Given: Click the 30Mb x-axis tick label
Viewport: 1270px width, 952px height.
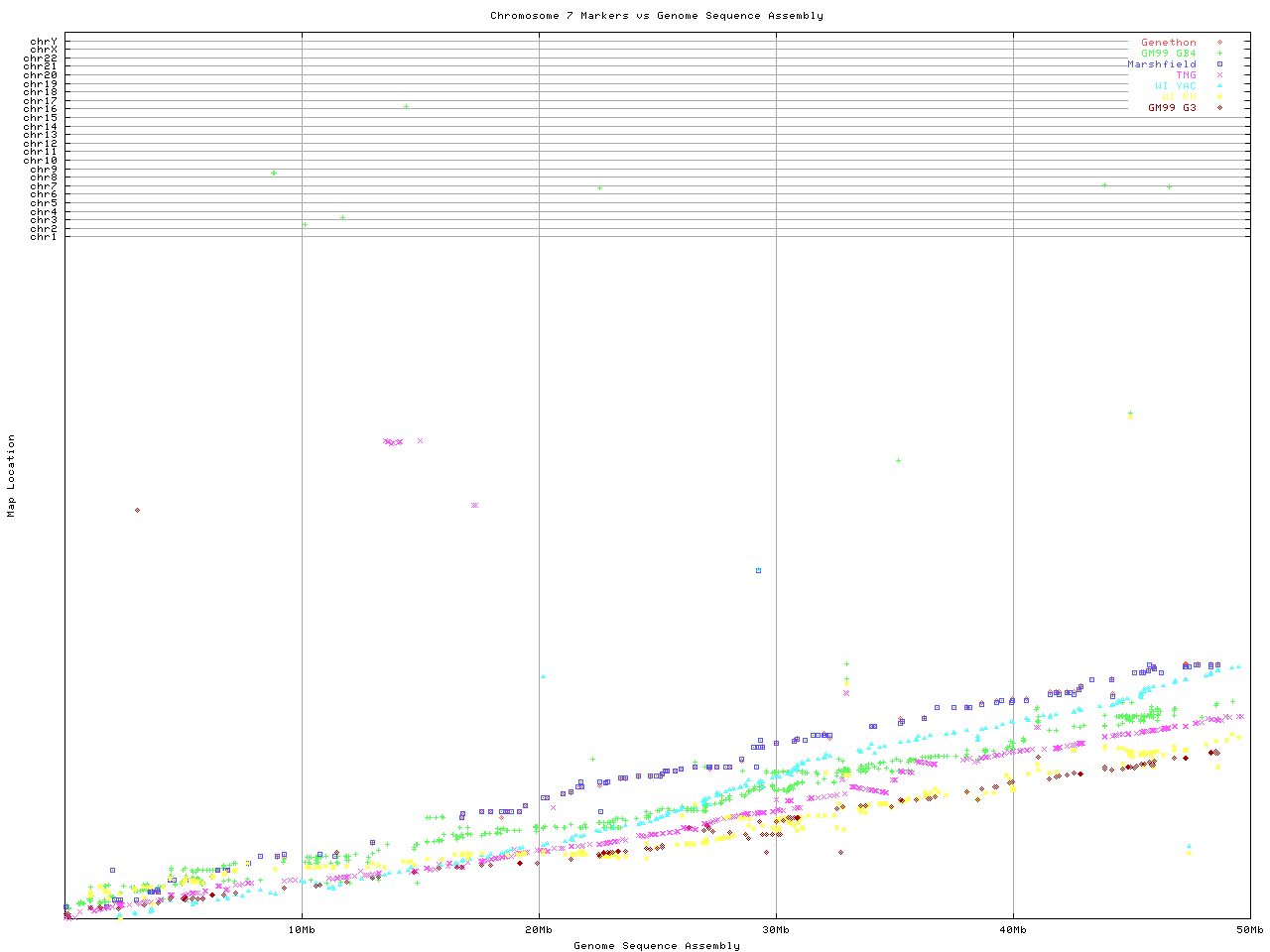Looking at the screenshot, I should [776, 930].
